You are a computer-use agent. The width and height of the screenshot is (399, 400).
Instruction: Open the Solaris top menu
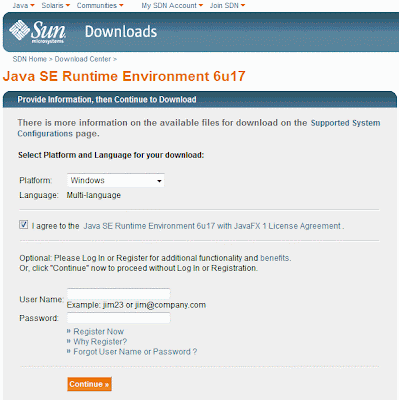[x=56, y=5]
